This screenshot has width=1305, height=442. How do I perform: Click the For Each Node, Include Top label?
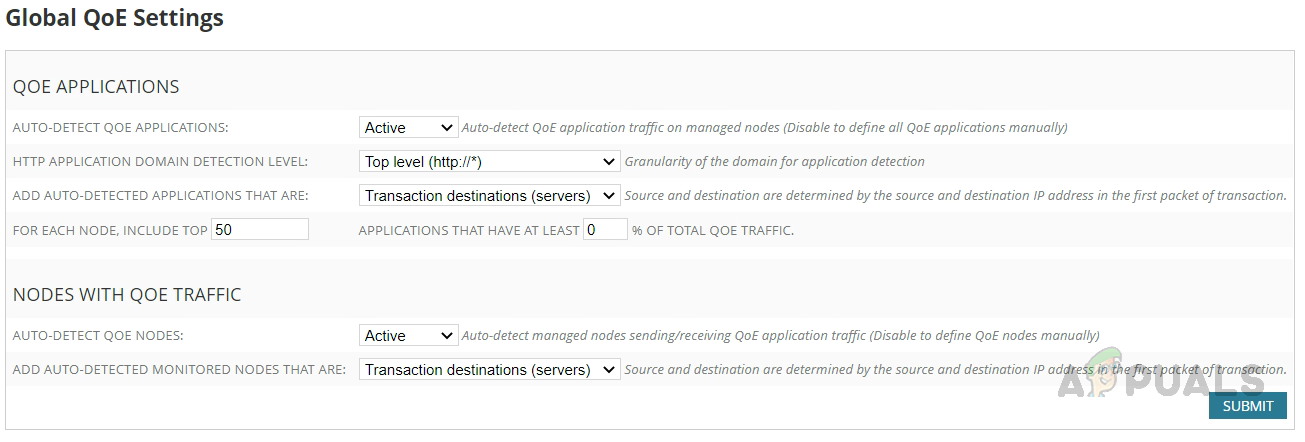click(x=110, y=230)
